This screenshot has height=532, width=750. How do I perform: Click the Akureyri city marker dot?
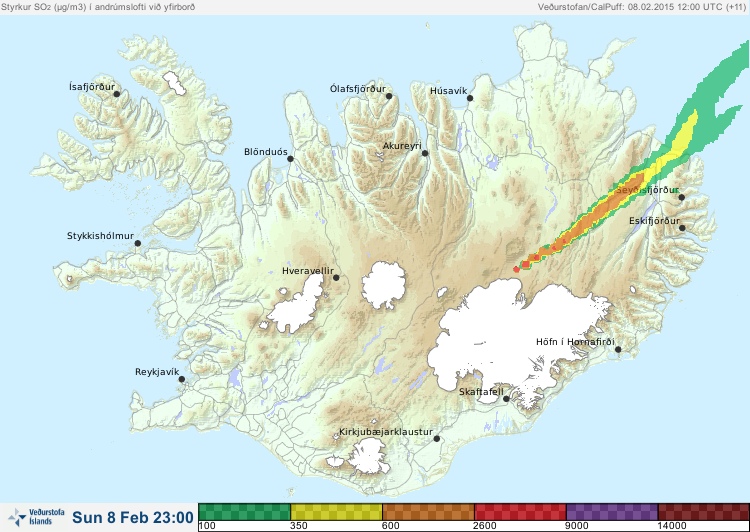[x=425, y=153]
